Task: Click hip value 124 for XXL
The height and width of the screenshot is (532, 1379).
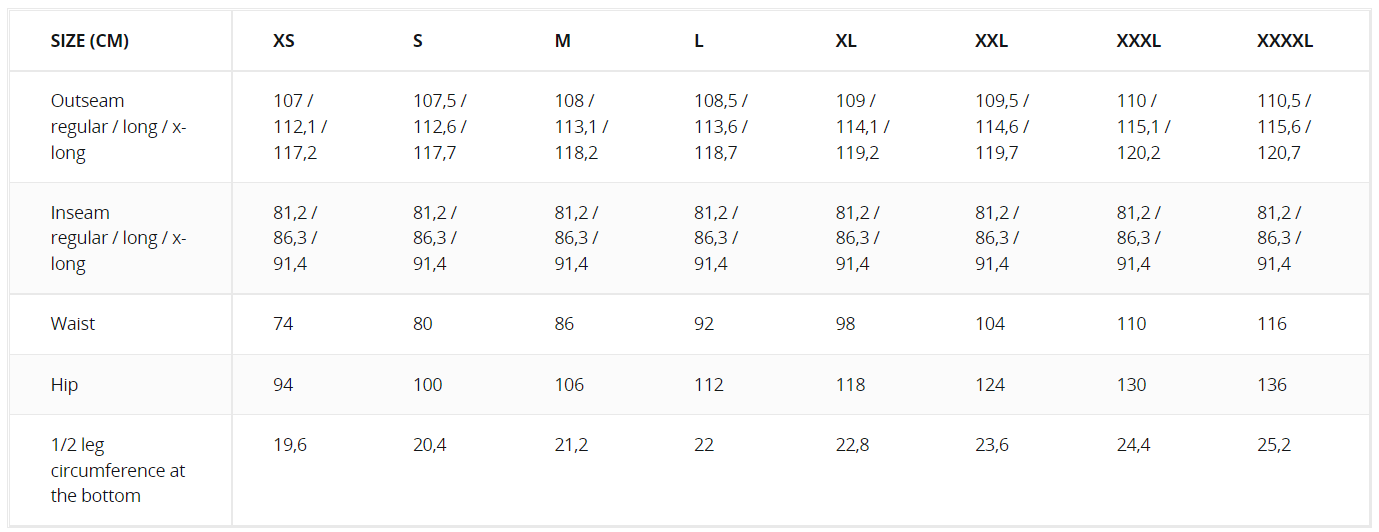Action: (x=990, y=385)
